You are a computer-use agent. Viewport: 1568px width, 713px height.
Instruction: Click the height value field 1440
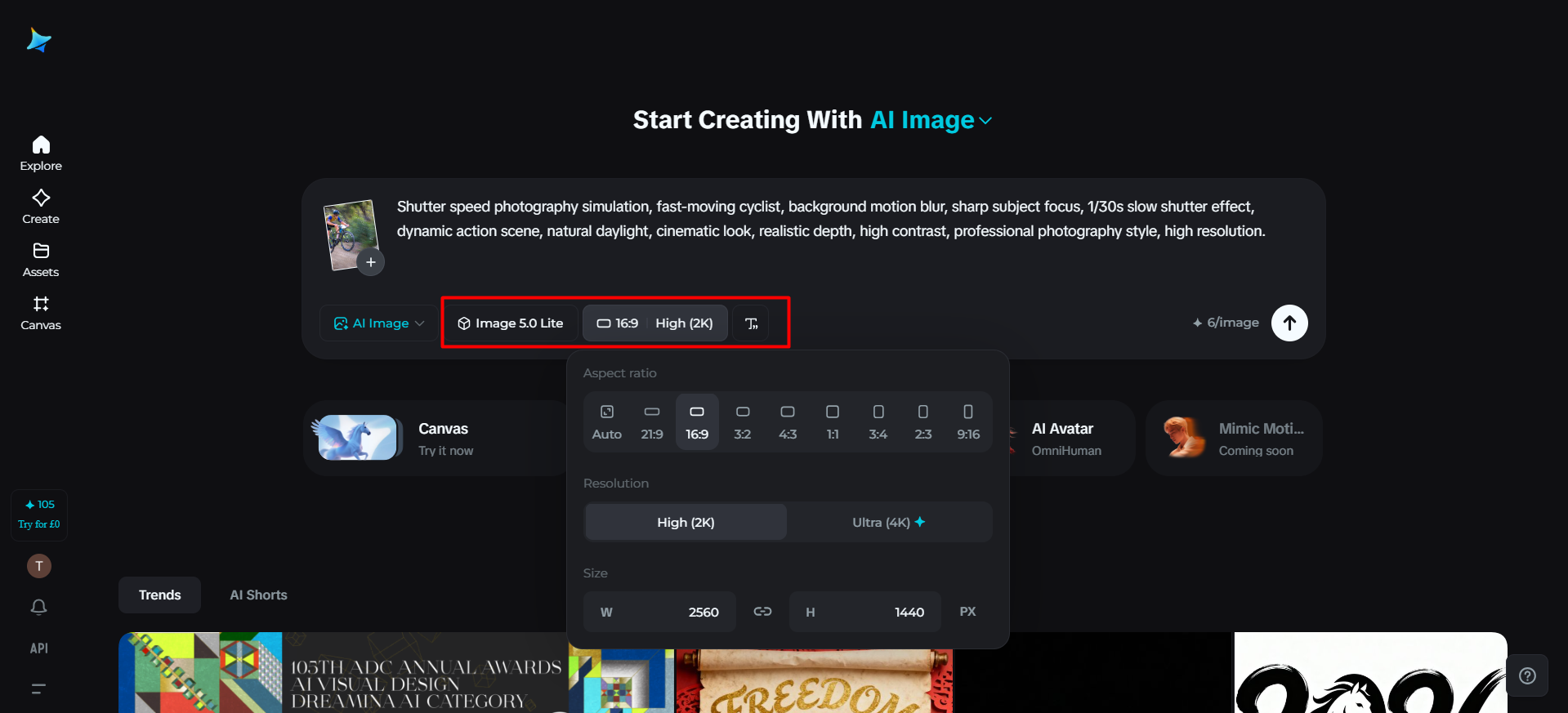[865, 612]
